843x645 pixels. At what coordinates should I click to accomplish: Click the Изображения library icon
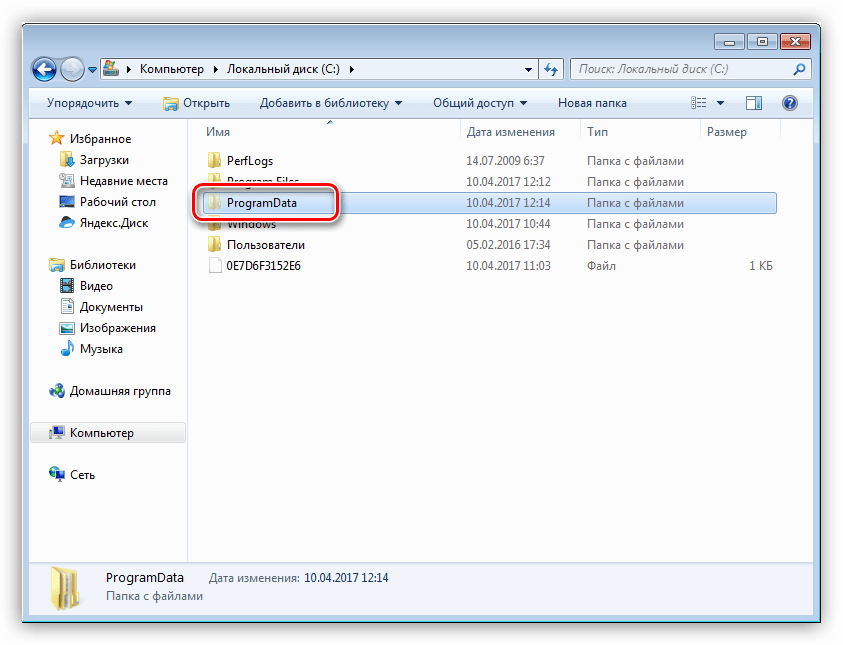tap(67, 327)
